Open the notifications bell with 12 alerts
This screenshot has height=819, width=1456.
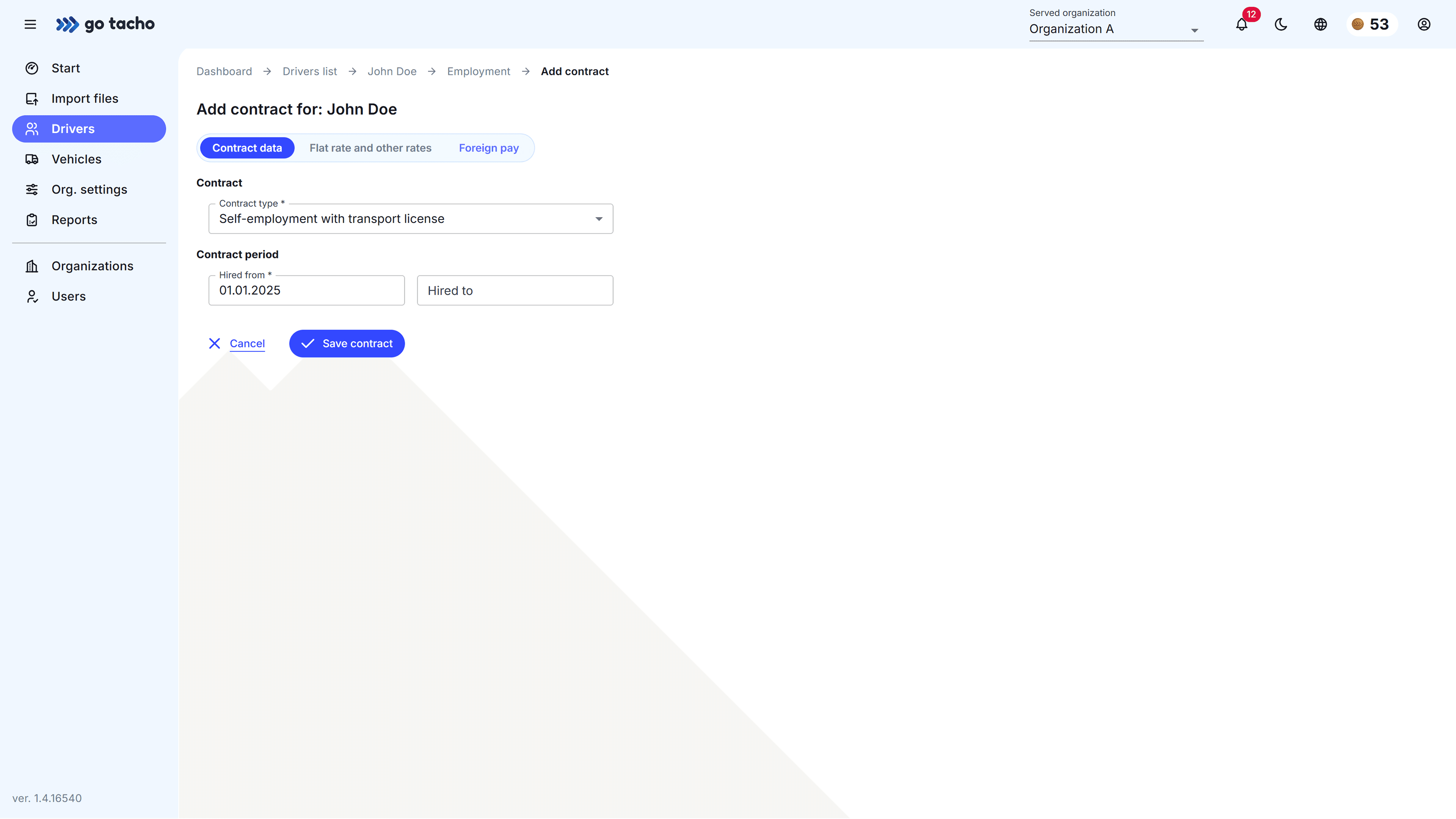1241,24
